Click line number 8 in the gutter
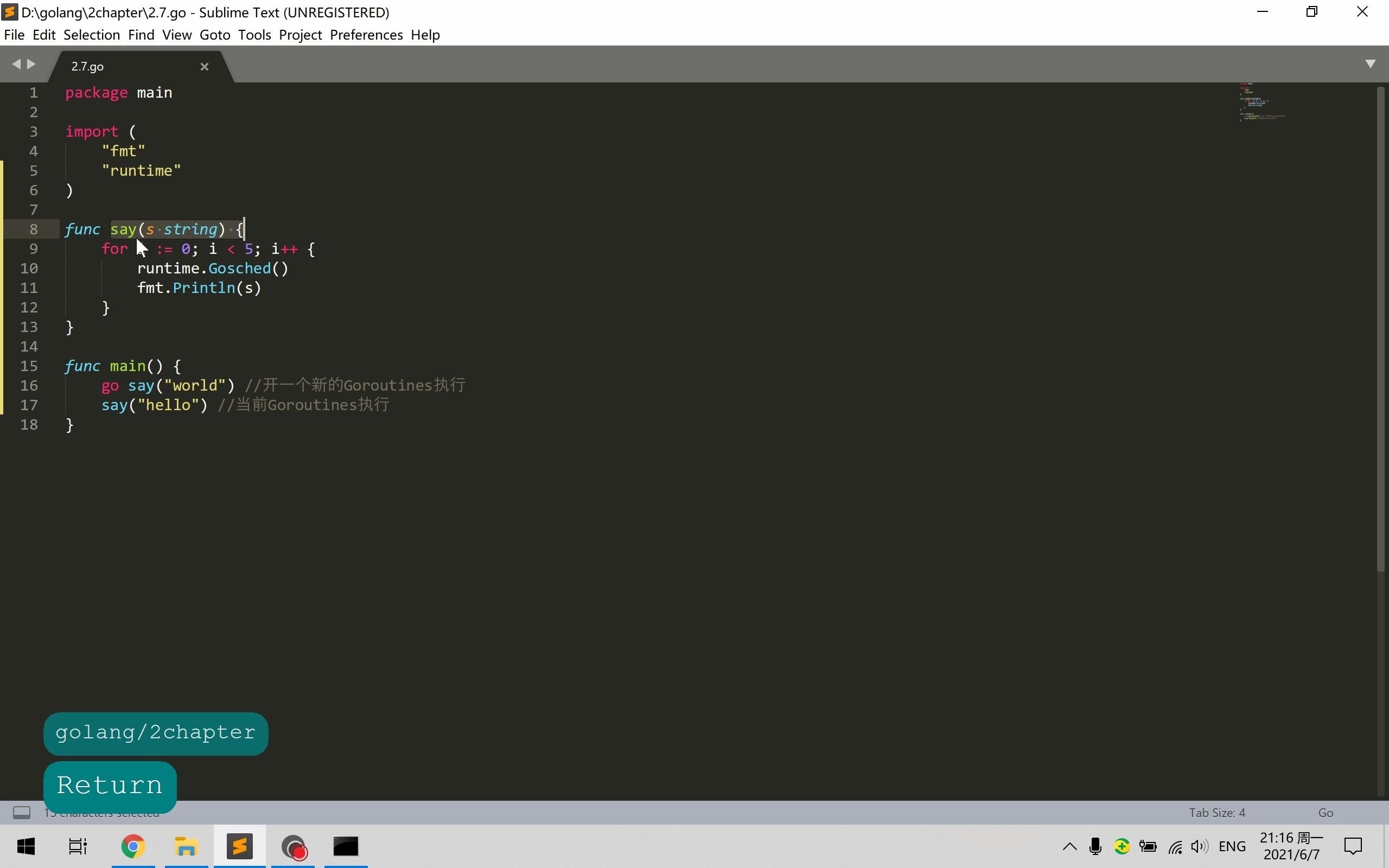Screen dimensions: 1389x868 point(33,229)
